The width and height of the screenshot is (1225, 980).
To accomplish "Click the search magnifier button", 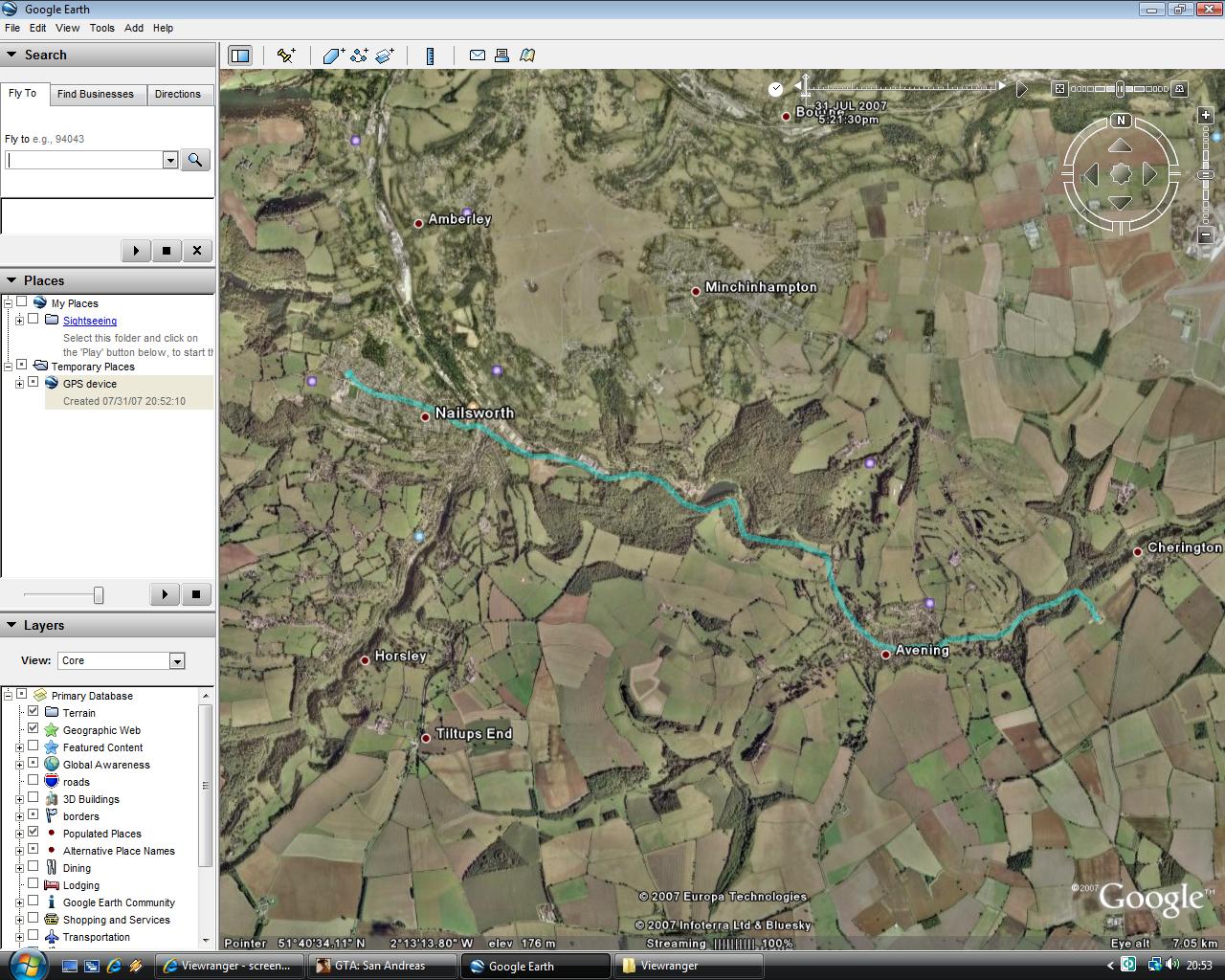I will tap(195, 160).
